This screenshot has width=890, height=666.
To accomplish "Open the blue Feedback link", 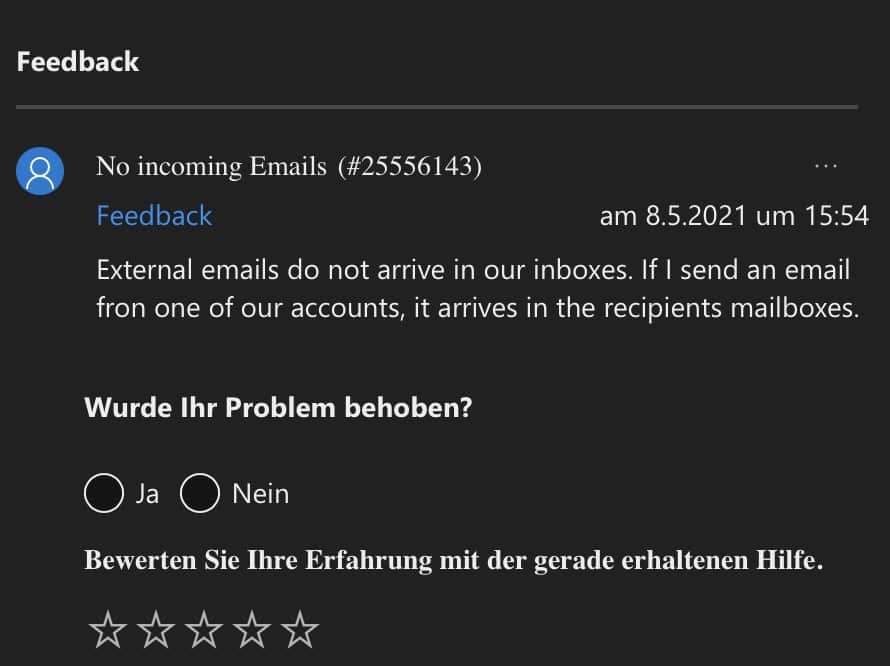I will coord(154,216).
